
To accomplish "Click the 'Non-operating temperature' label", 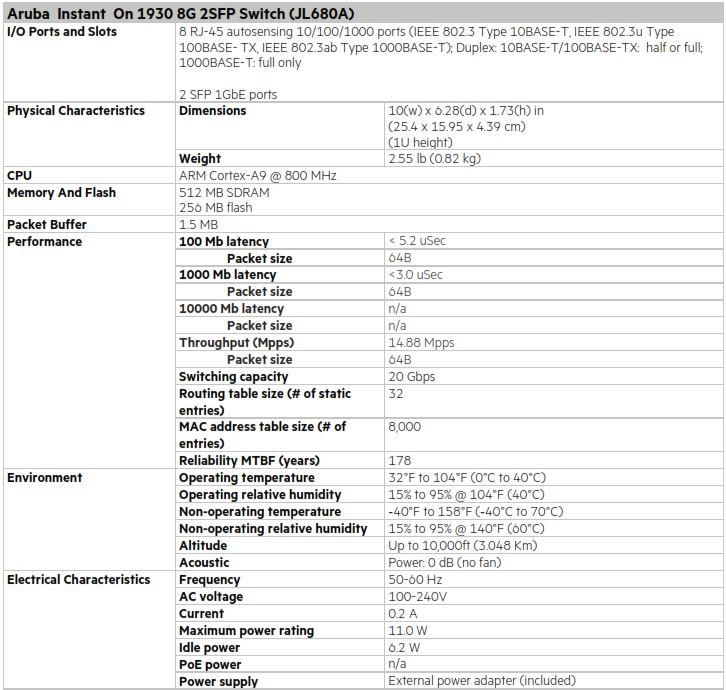I will (x=260, y=512).
